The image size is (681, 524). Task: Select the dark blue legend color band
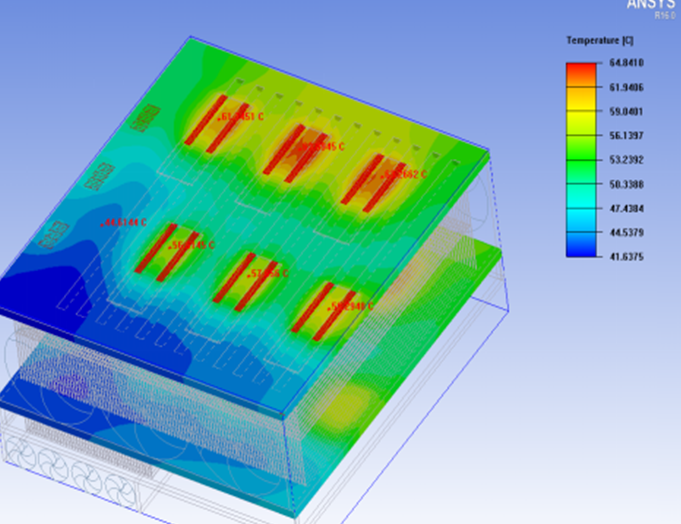pos(582,245)
